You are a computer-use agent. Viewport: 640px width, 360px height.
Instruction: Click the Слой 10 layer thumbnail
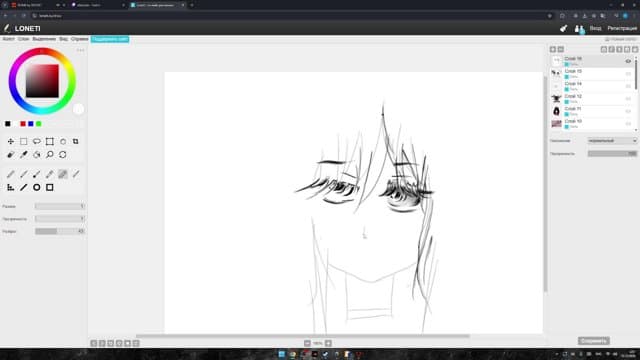click(556, 124)
